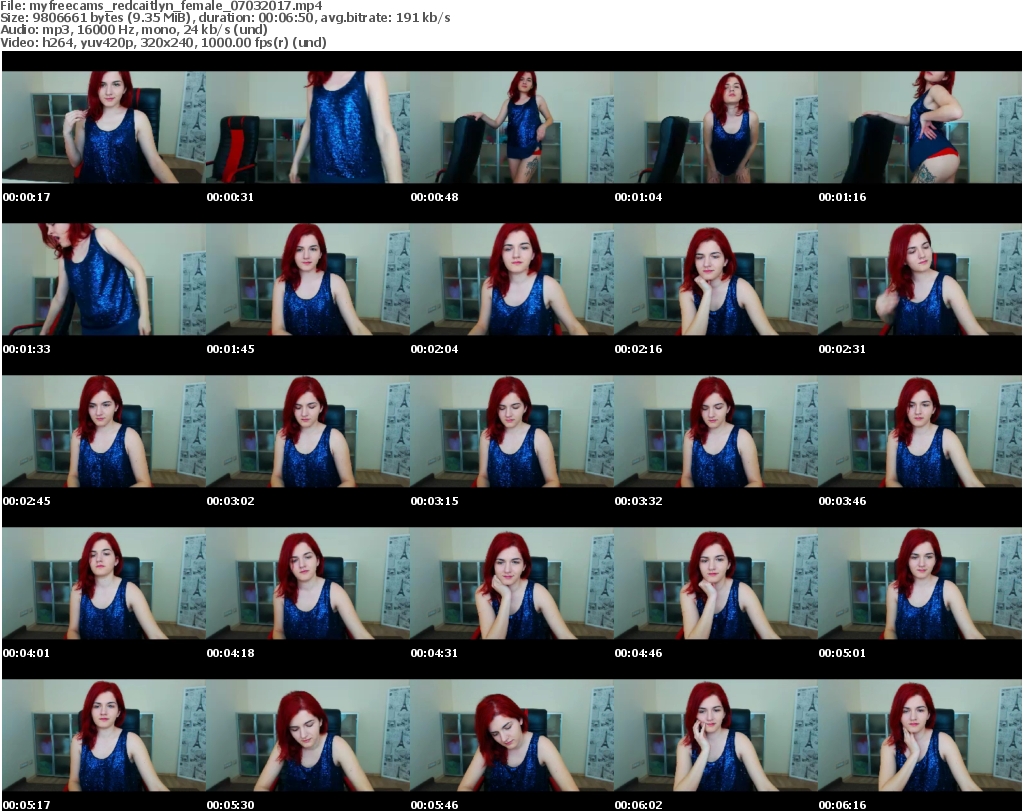Select the timestamp text 00:00:48

pos(434,197)
